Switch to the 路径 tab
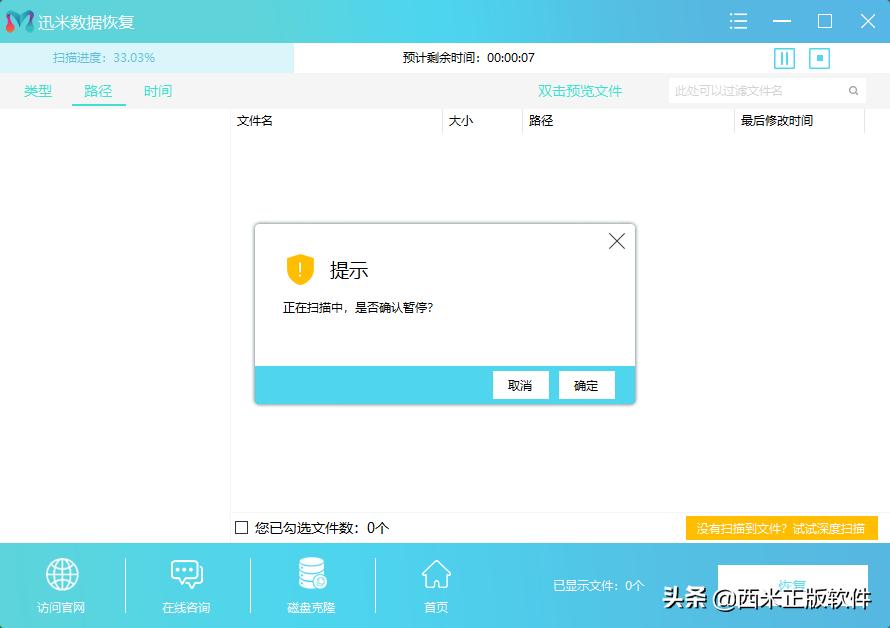This screenshot has width=890, height=628. point(98,91)
